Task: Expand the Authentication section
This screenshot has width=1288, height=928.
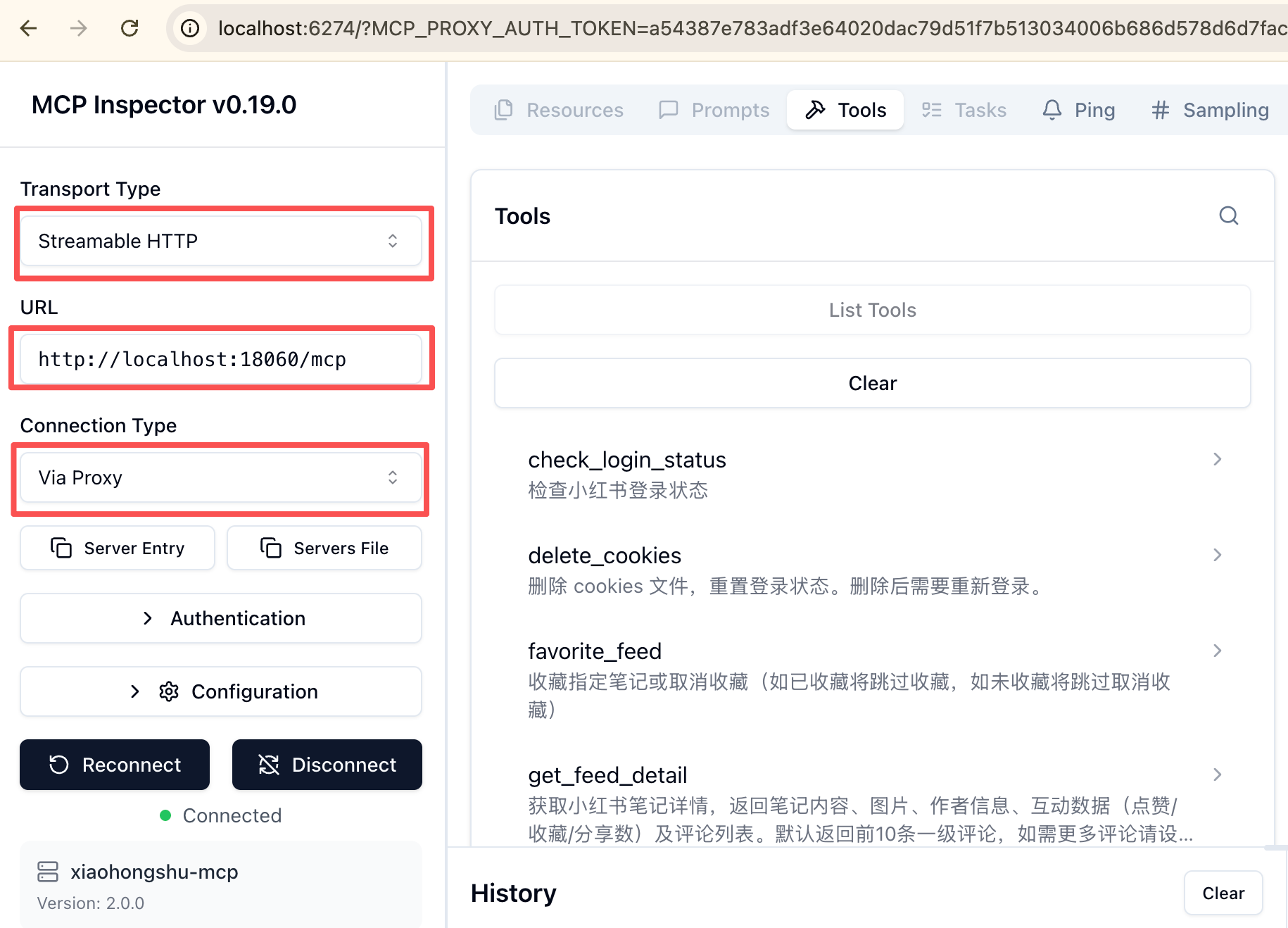Action: [x=220, y=618]
